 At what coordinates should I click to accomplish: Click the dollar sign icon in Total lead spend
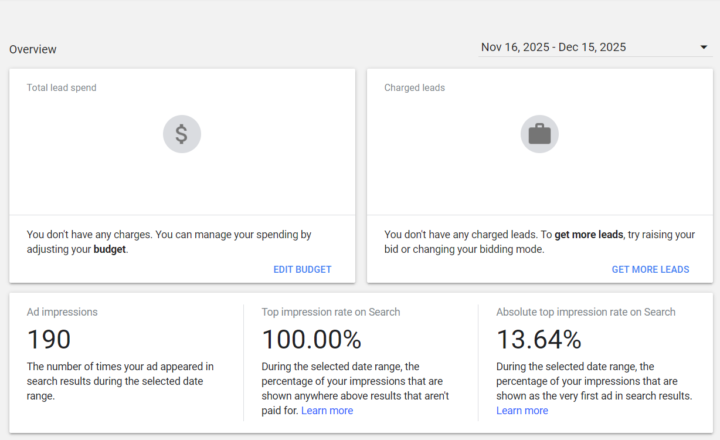click(182, 133)
